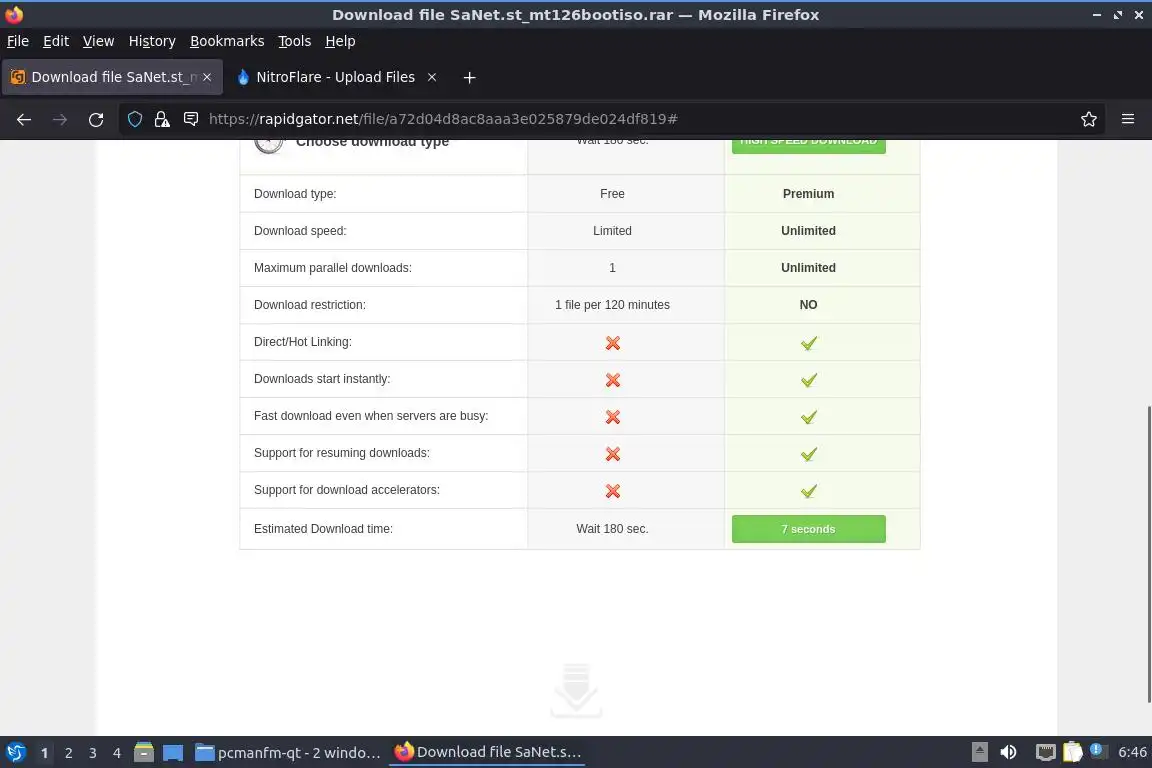
Task: Open the Bookmarks menu
Action: (x=227, y=41)
